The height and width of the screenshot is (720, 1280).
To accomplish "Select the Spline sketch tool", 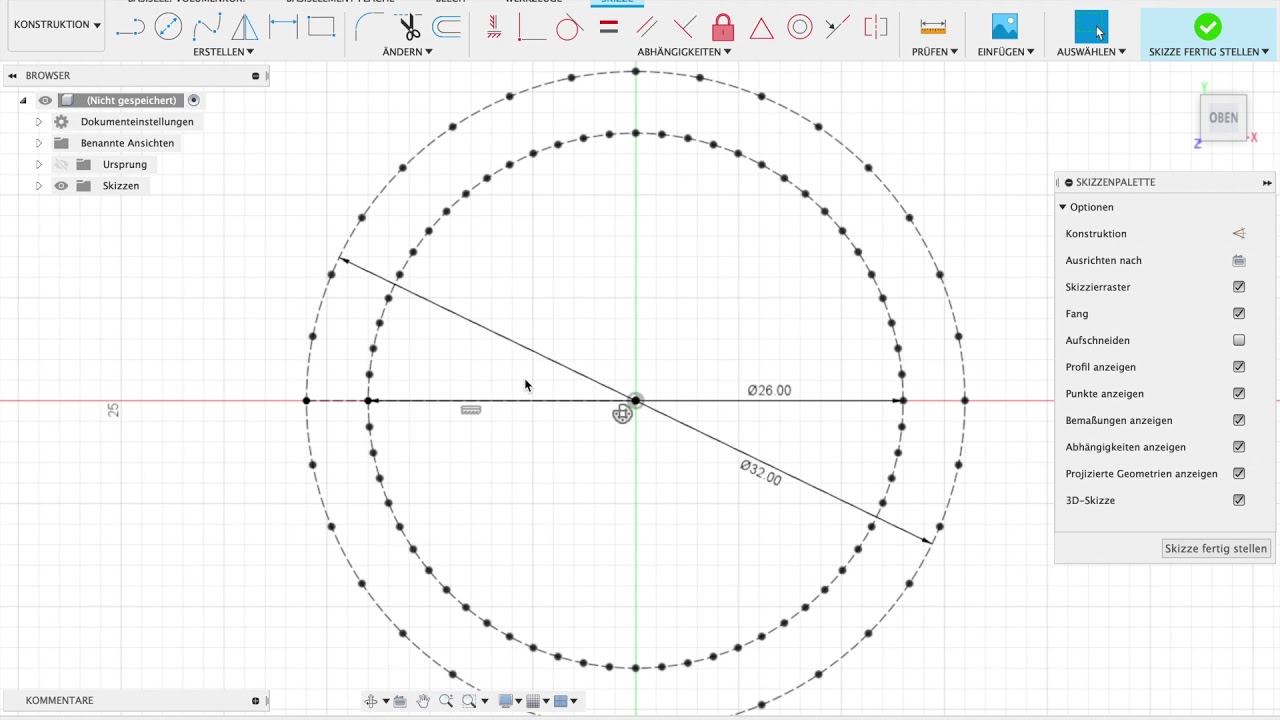I will coord(207,28).
